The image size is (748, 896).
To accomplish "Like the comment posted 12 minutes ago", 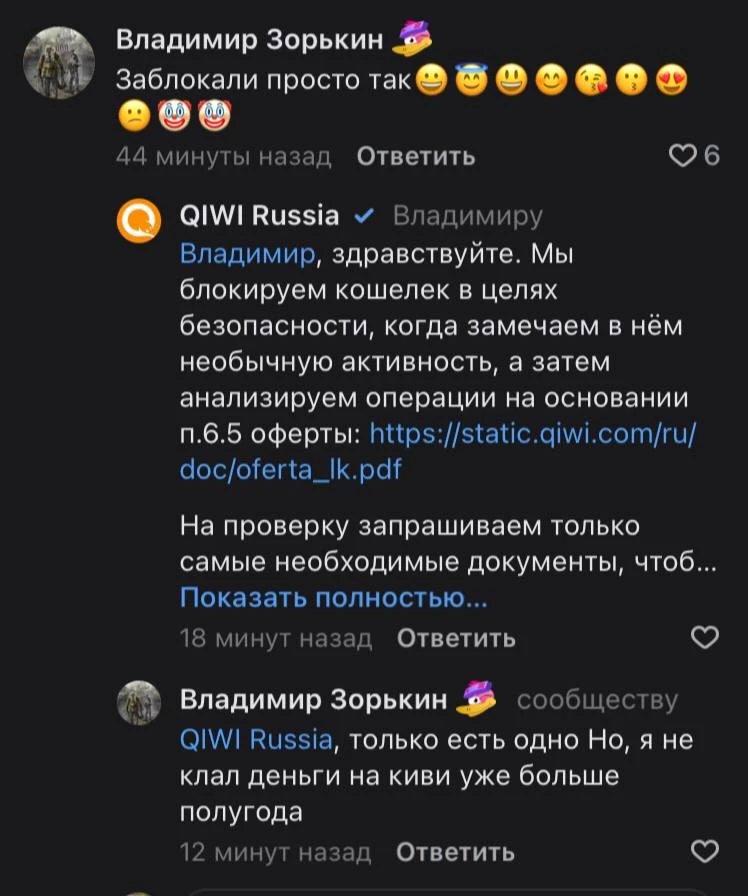I will (706, 851).
